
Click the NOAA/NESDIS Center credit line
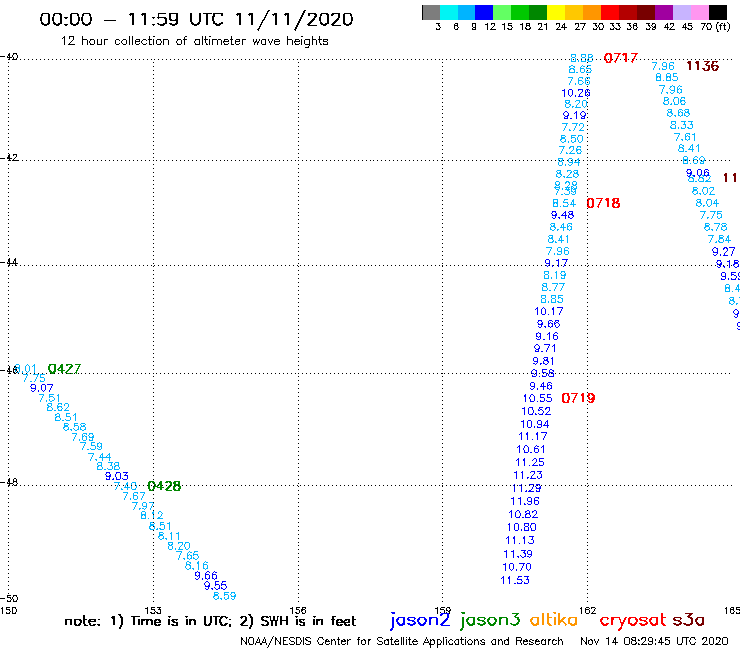click(x=402, y=641)
